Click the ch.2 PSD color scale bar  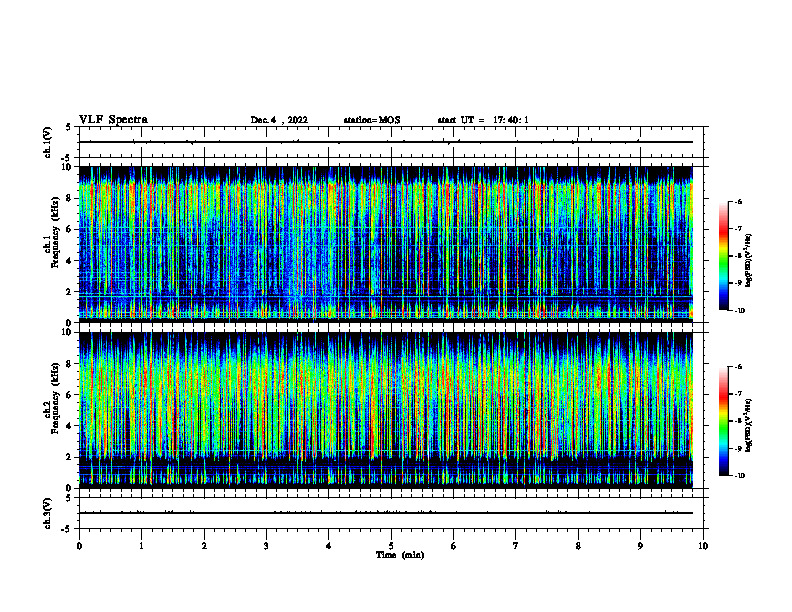pos(723,421)
